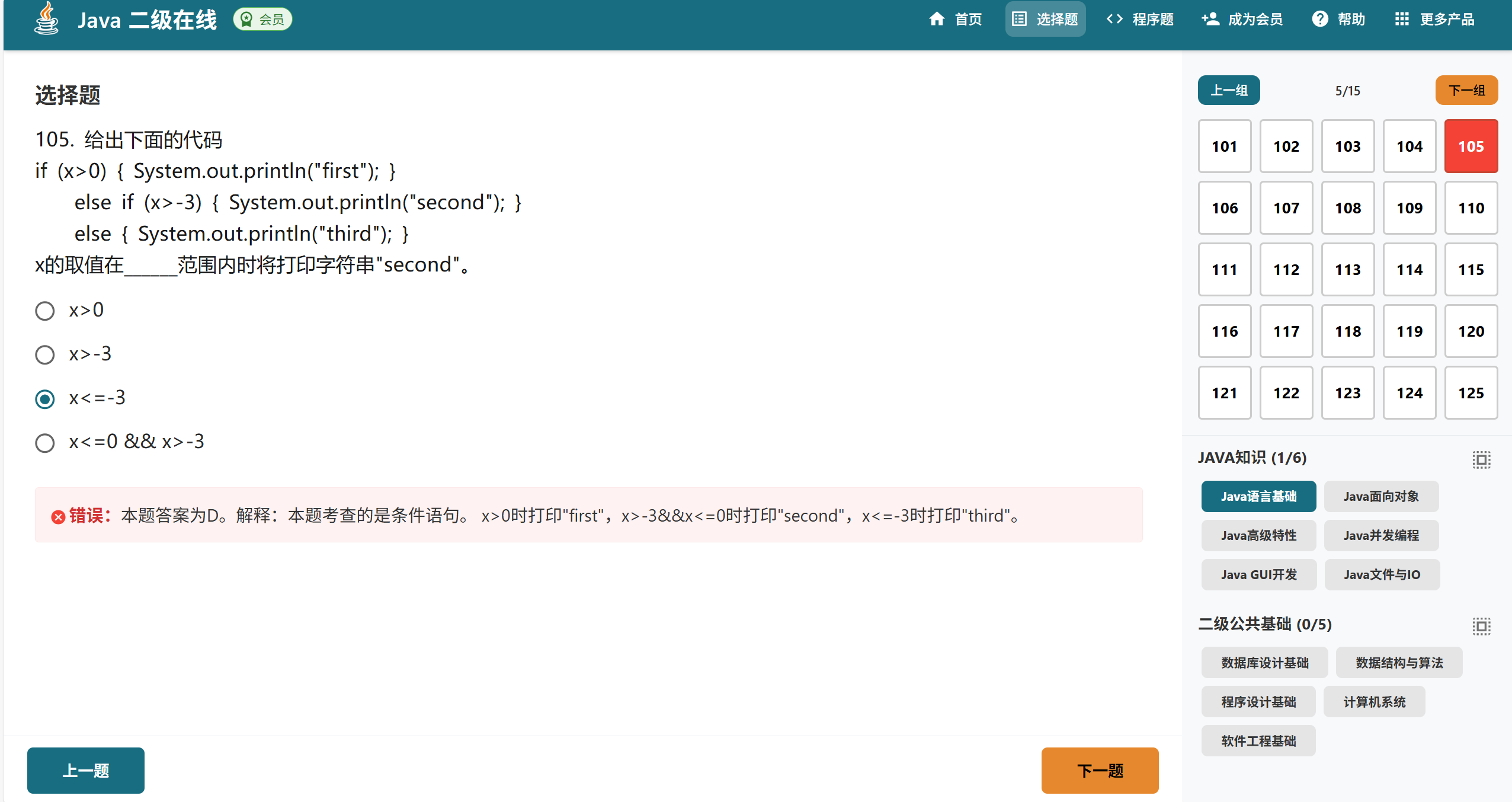Toggle the 数据结构与算法 category tag
Screen dimensions: 1512x802
(x=1399, y=662)
